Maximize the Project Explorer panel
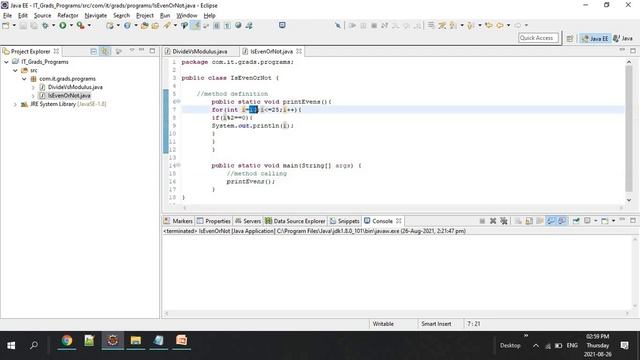This screenshot has height=360, width=640. pyautogui.click(x=152, y=51)
